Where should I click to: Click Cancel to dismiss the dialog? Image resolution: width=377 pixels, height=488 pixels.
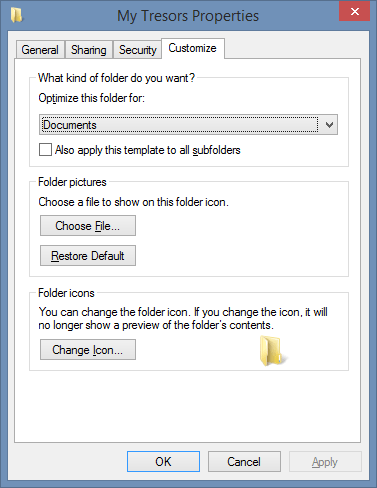(244, 462)
